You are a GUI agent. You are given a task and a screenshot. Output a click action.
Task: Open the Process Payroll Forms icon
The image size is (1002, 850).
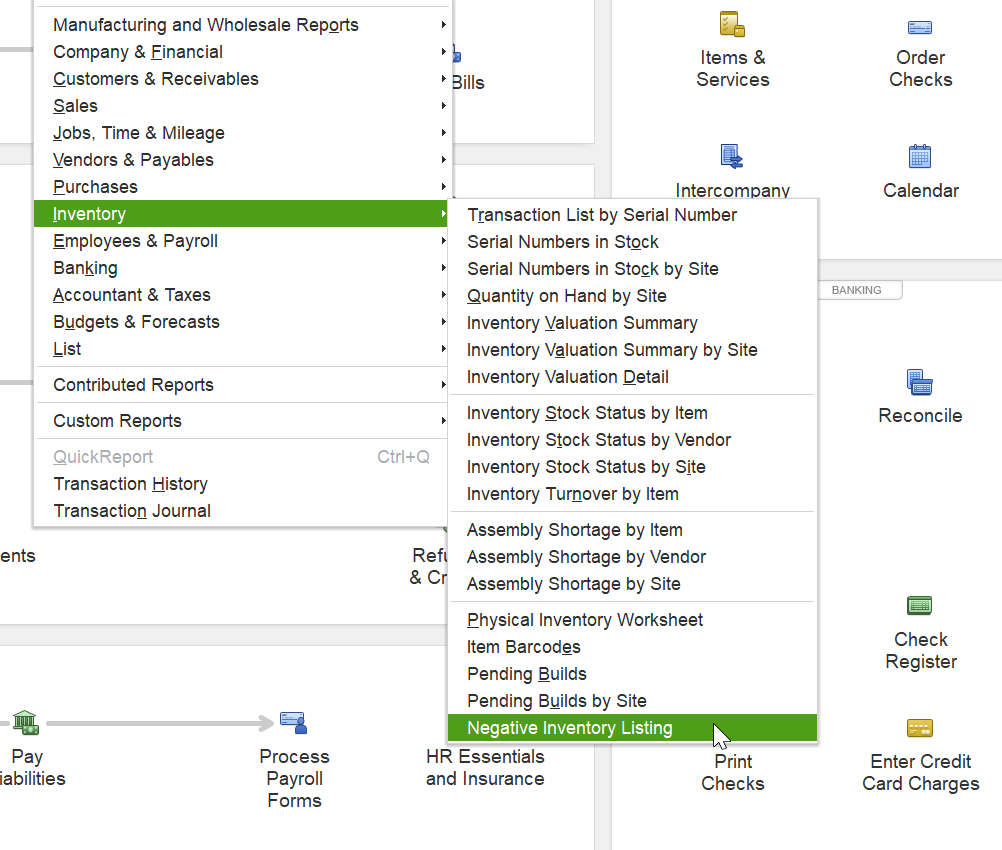point(294,723)
